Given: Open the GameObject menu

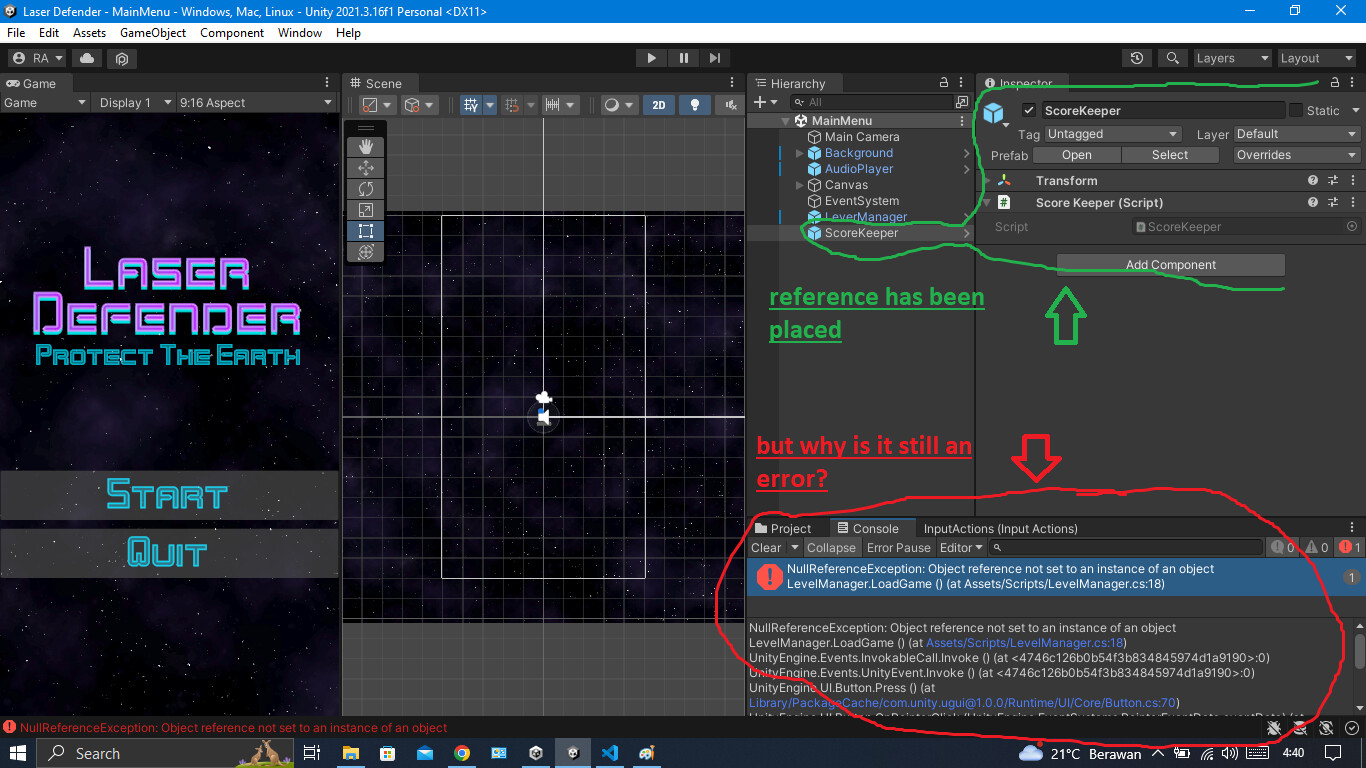Looking at the screenshot, I should click(153, 33).
